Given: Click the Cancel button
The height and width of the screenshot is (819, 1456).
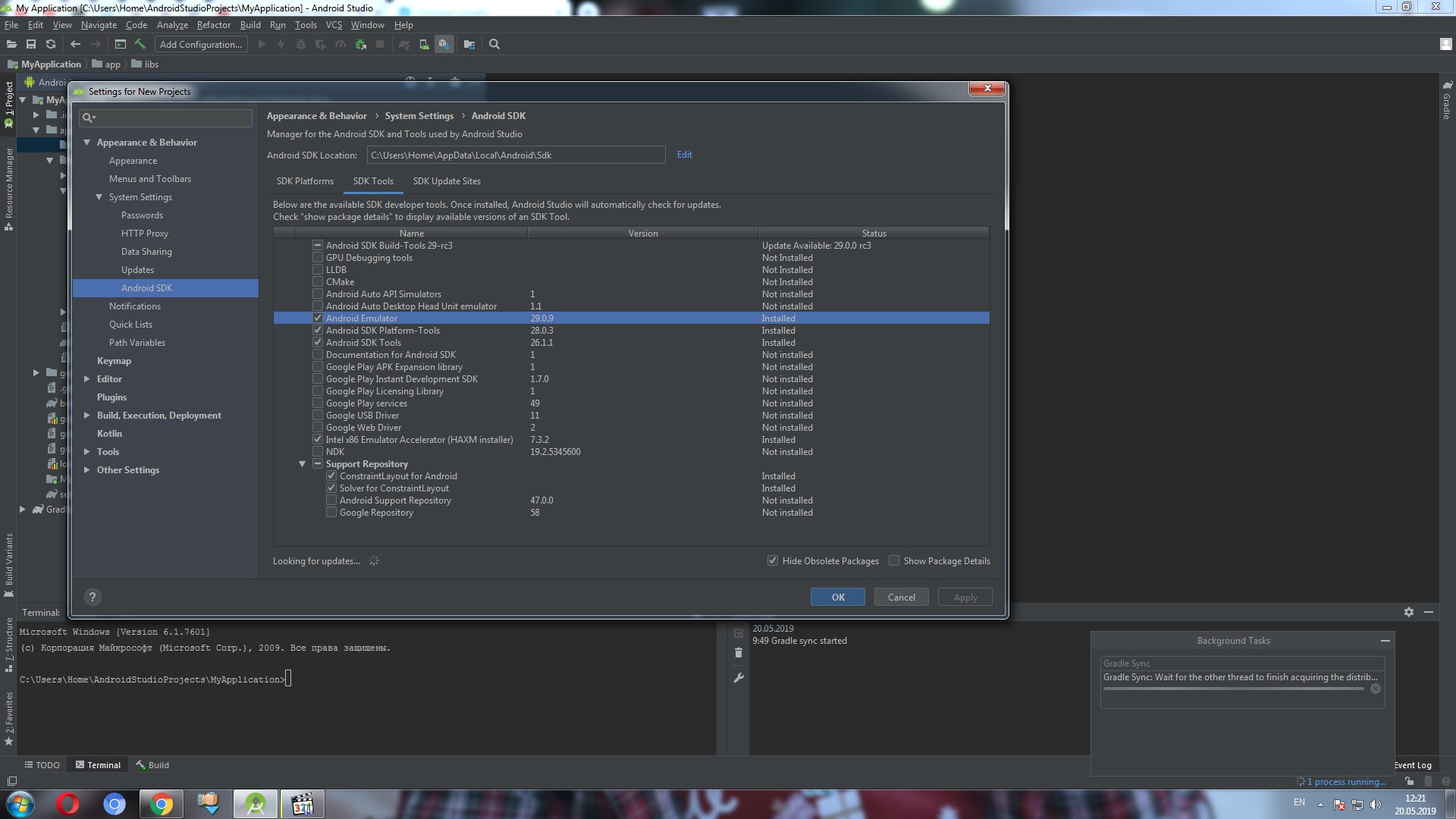Looking at the screenshot, I should 902,598.
